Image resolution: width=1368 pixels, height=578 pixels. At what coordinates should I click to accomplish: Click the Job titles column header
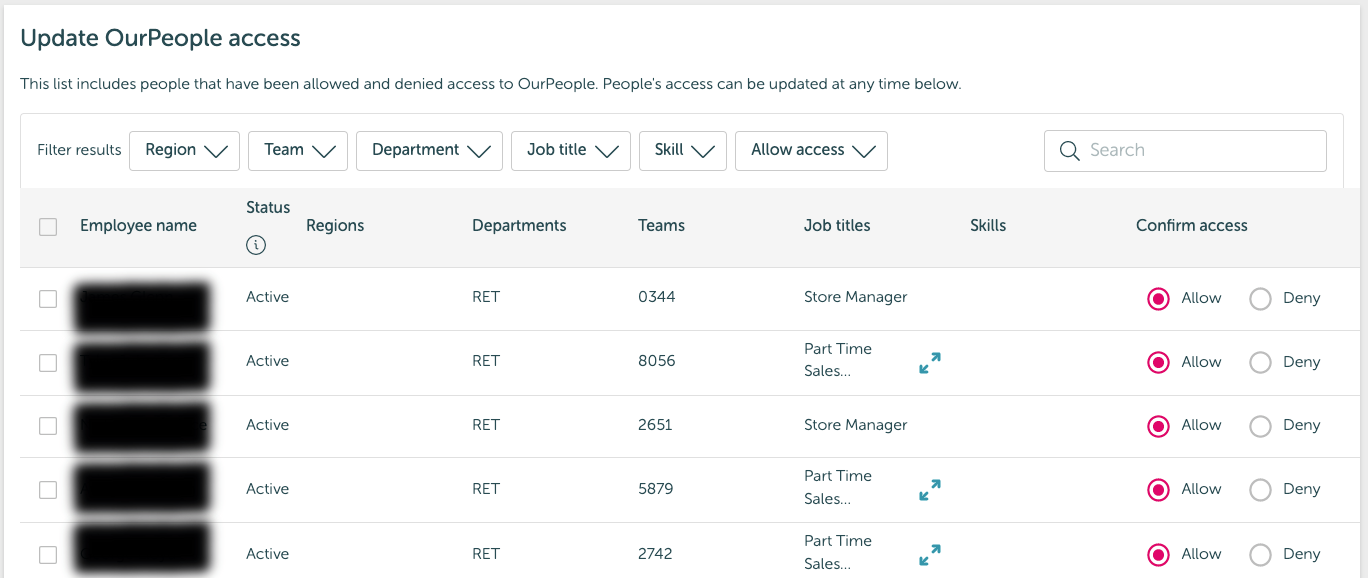coord(837,226)
